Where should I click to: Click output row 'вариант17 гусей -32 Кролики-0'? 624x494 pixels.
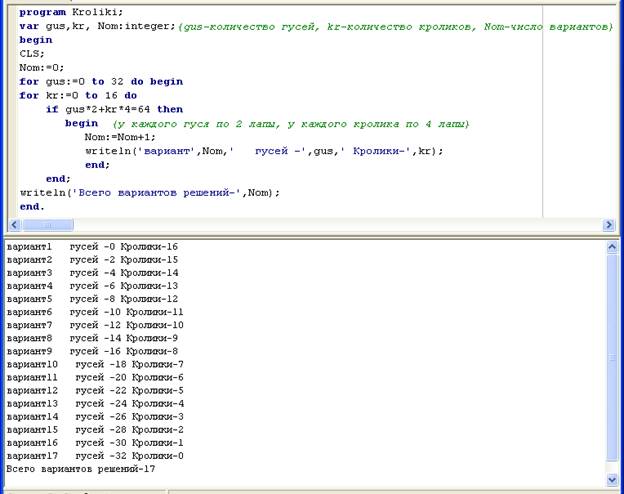pos(95,456)
